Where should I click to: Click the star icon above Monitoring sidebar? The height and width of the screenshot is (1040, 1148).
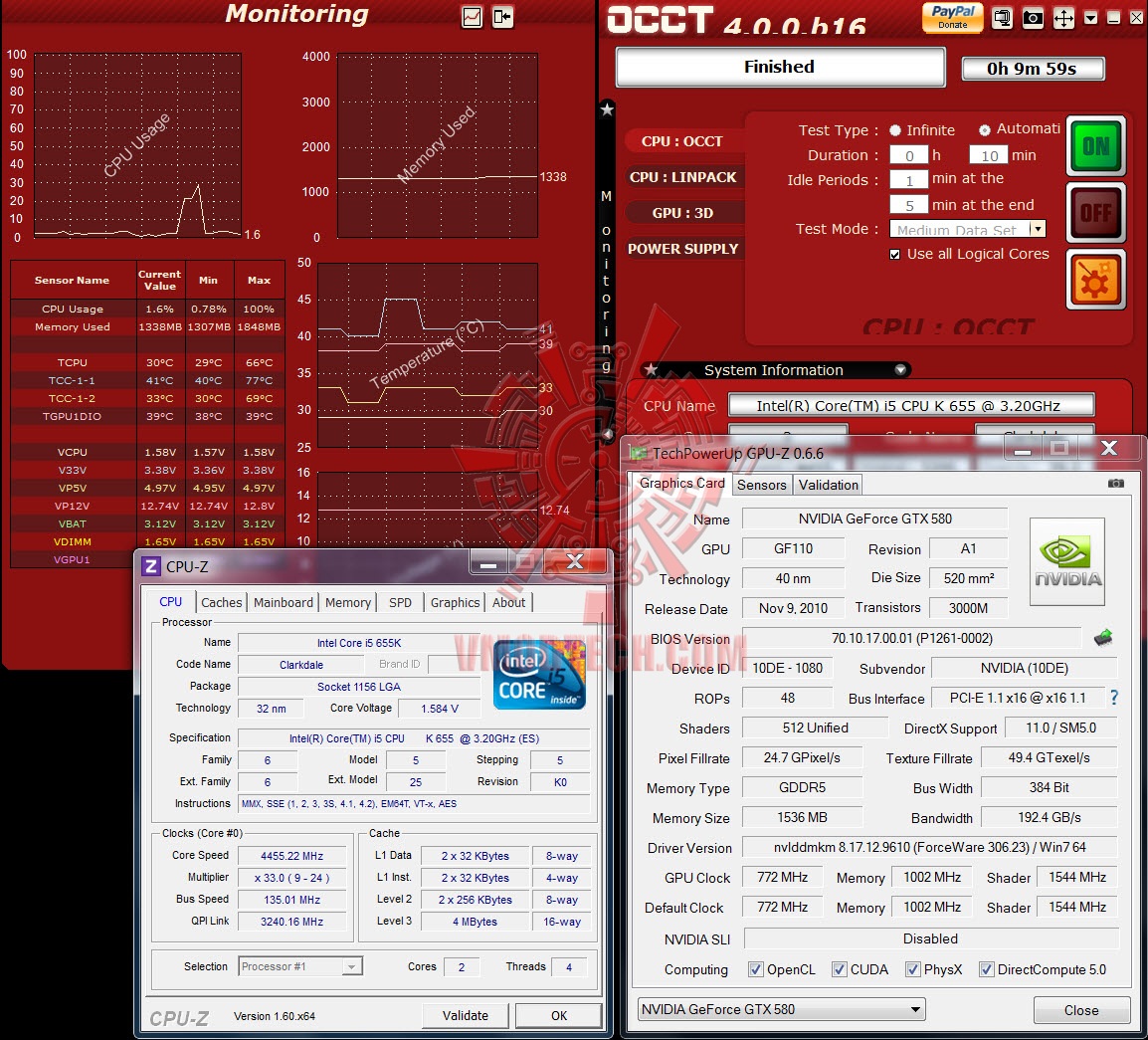pos(607,109)
